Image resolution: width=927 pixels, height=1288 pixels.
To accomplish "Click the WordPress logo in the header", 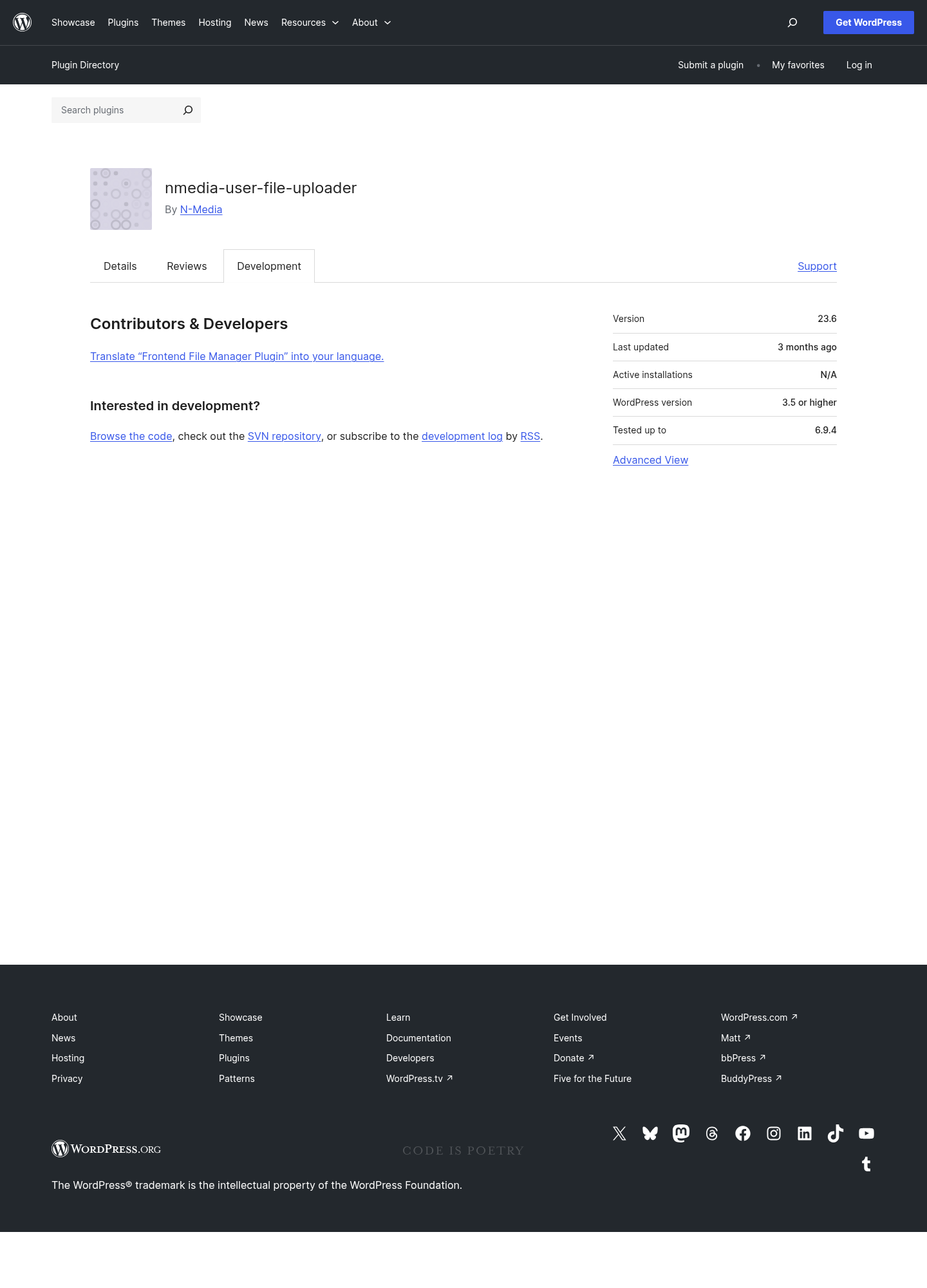I will pos(23,23).
